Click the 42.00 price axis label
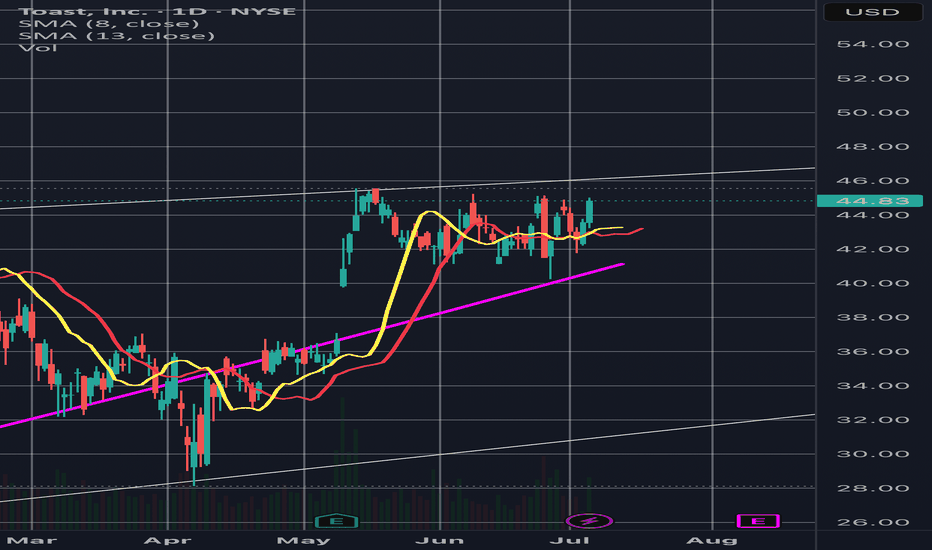 click(x=873, y=249)
